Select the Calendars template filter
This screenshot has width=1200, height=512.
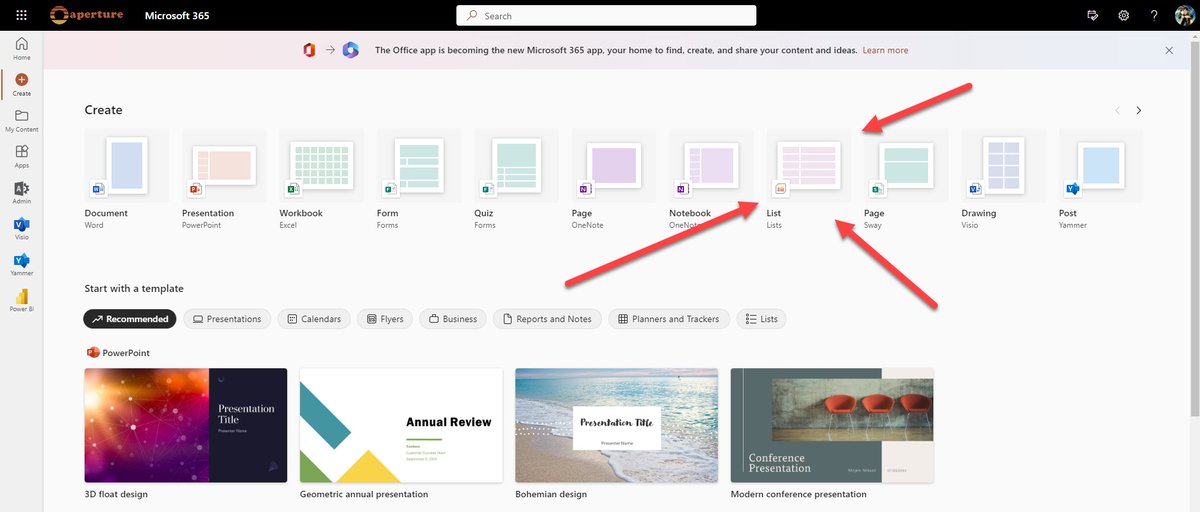pyautogui.click(x=314, y=319)
